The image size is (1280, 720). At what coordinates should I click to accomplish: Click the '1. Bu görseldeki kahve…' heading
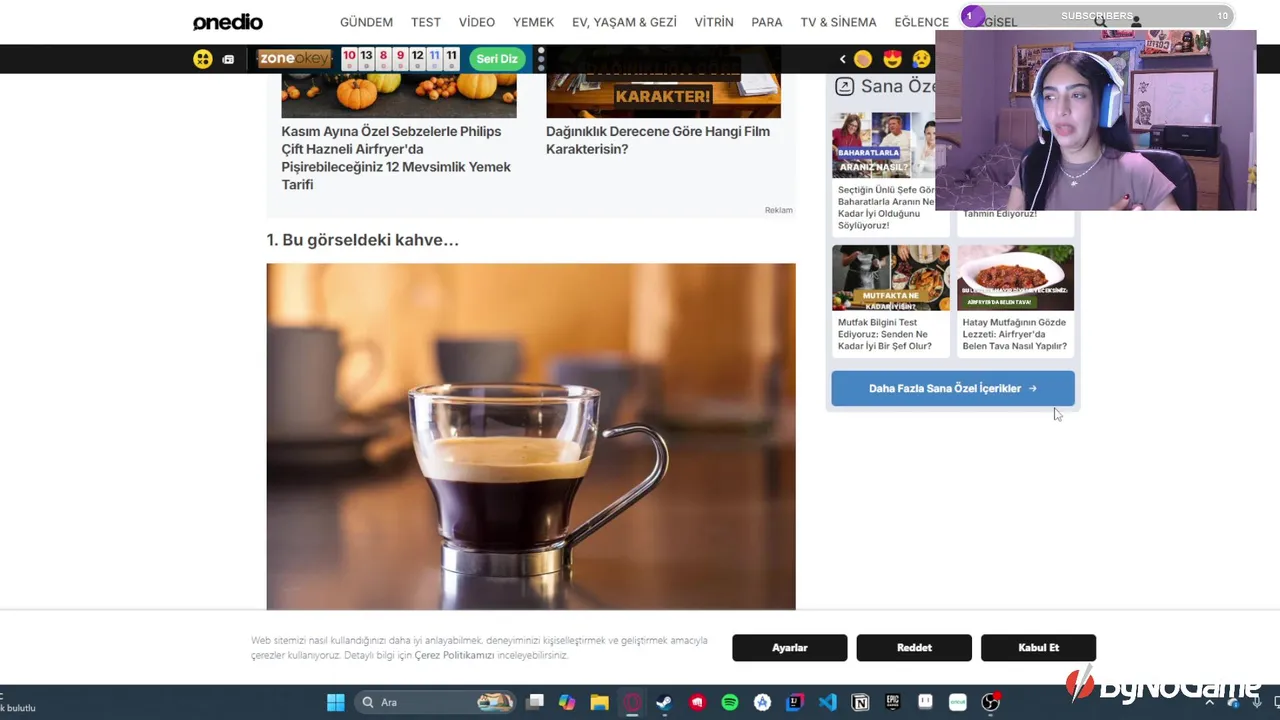(362, 240)
